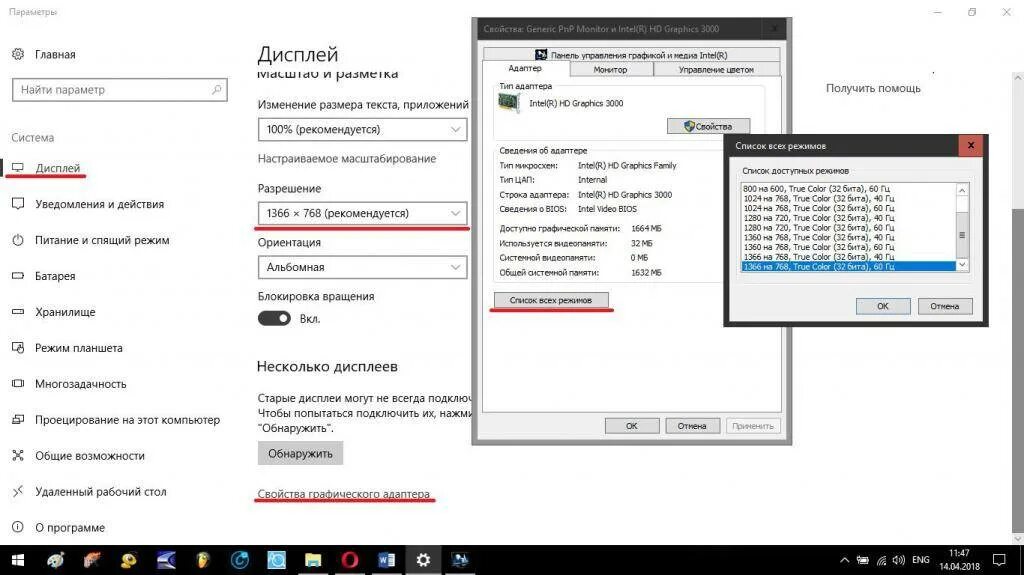The width and height of the screenshot is (1024, 575).
Task: Click the search magnifier in Найти параметр
Action: pos(216,90)
